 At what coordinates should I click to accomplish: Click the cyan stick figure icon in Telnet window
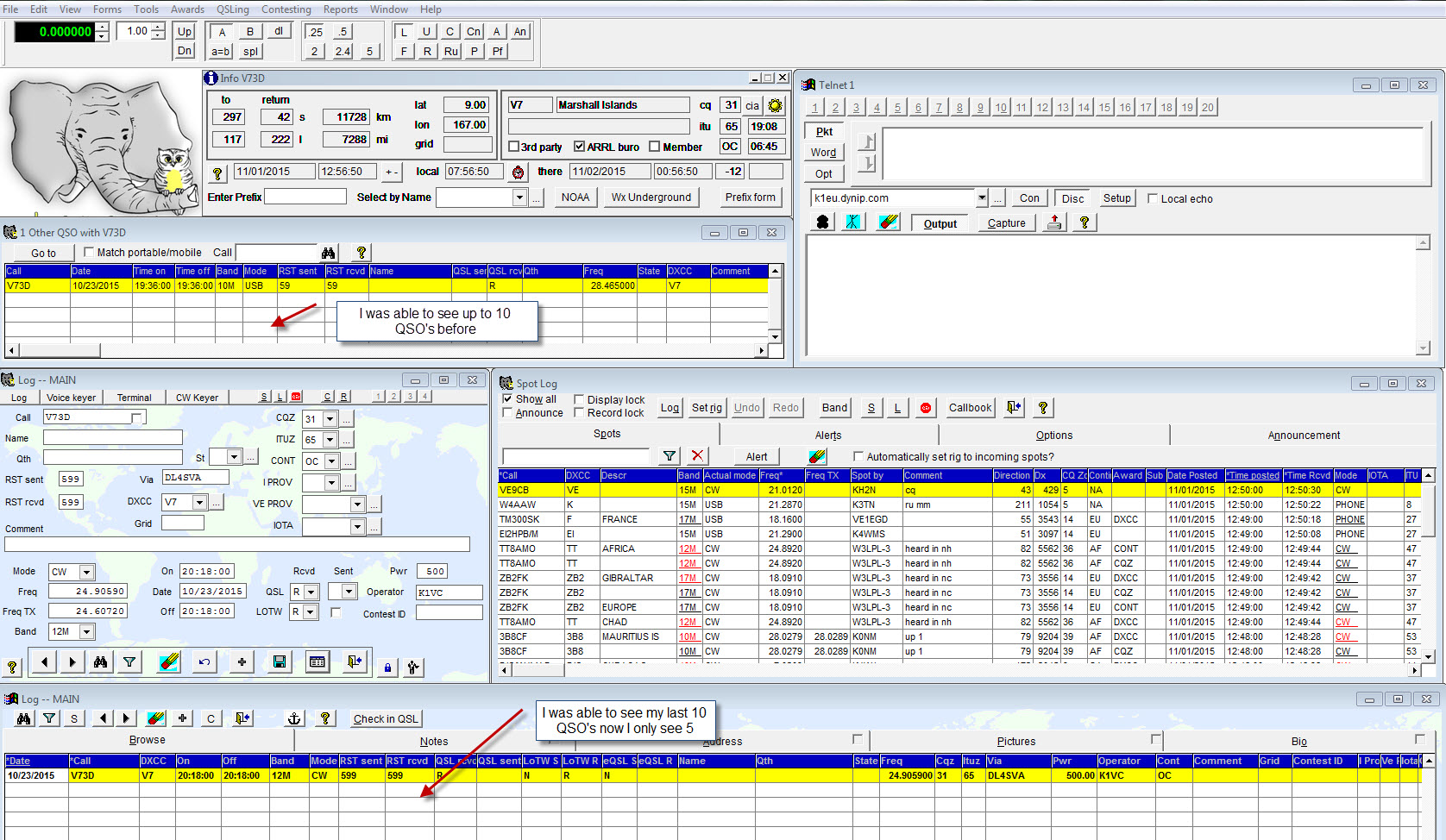click(x=853, y=223)
